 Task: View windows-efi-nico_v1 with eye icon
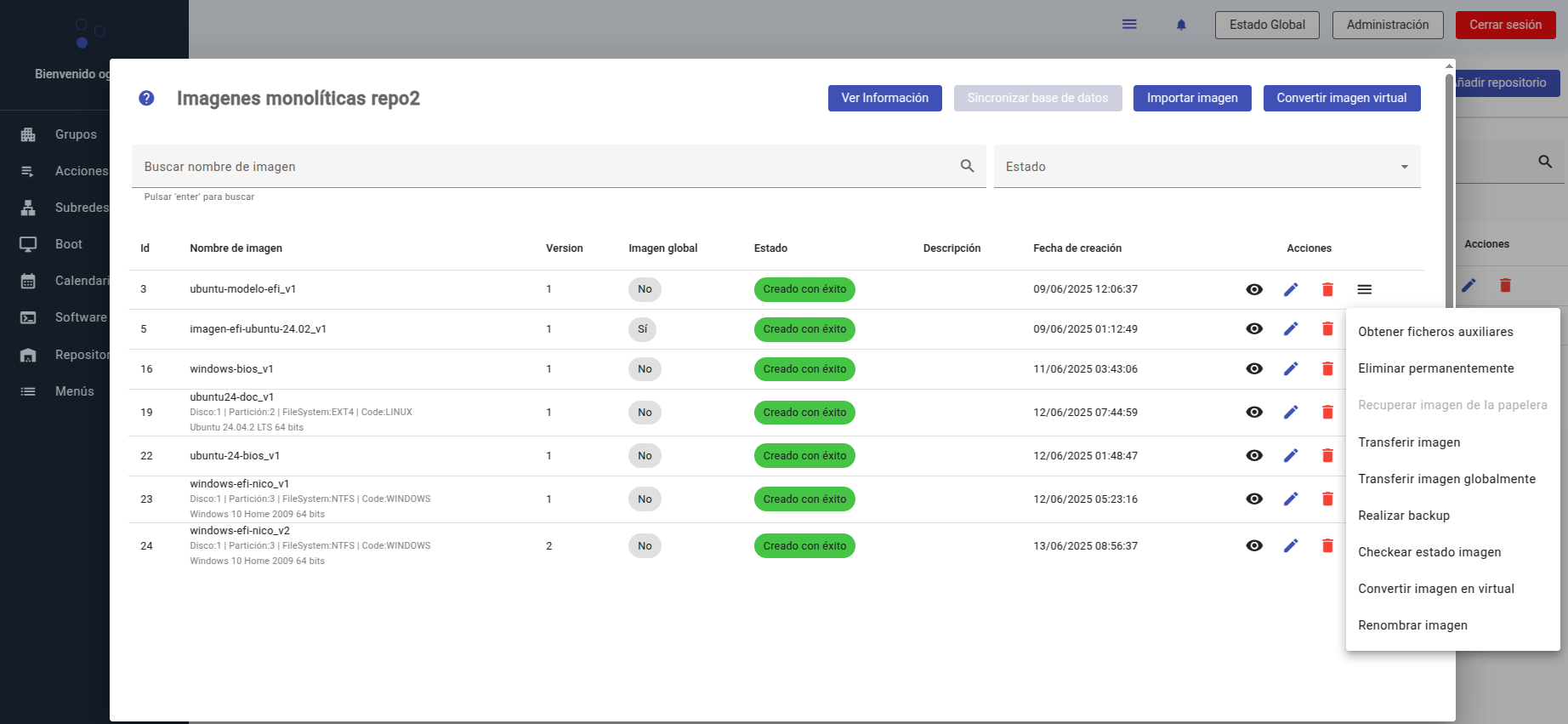coord(1254,499)
